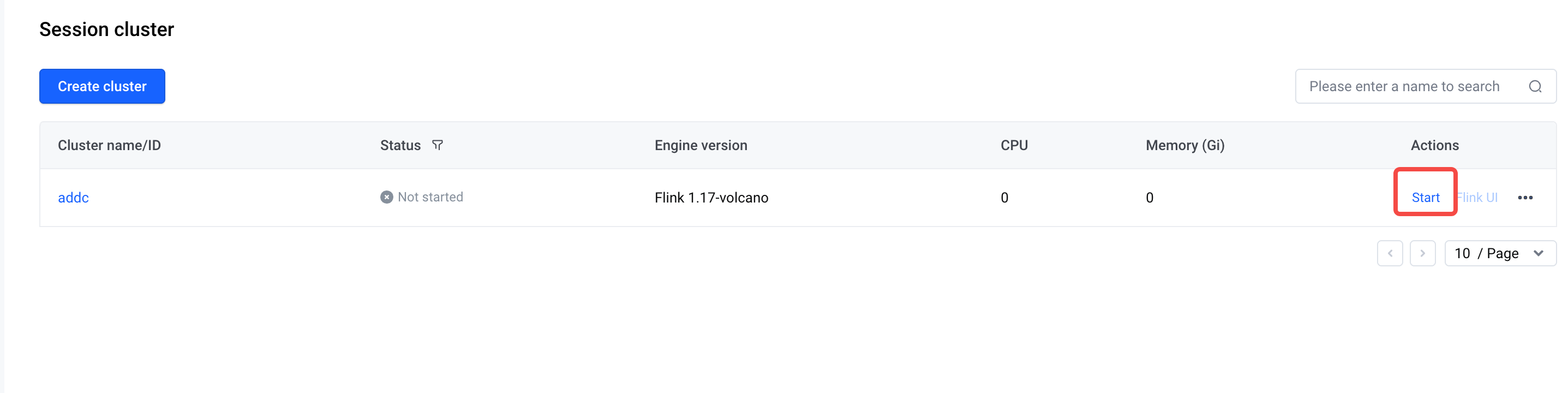
Task: Click the Status column header label
Action: pyautogui.click(x=400, y=145)
